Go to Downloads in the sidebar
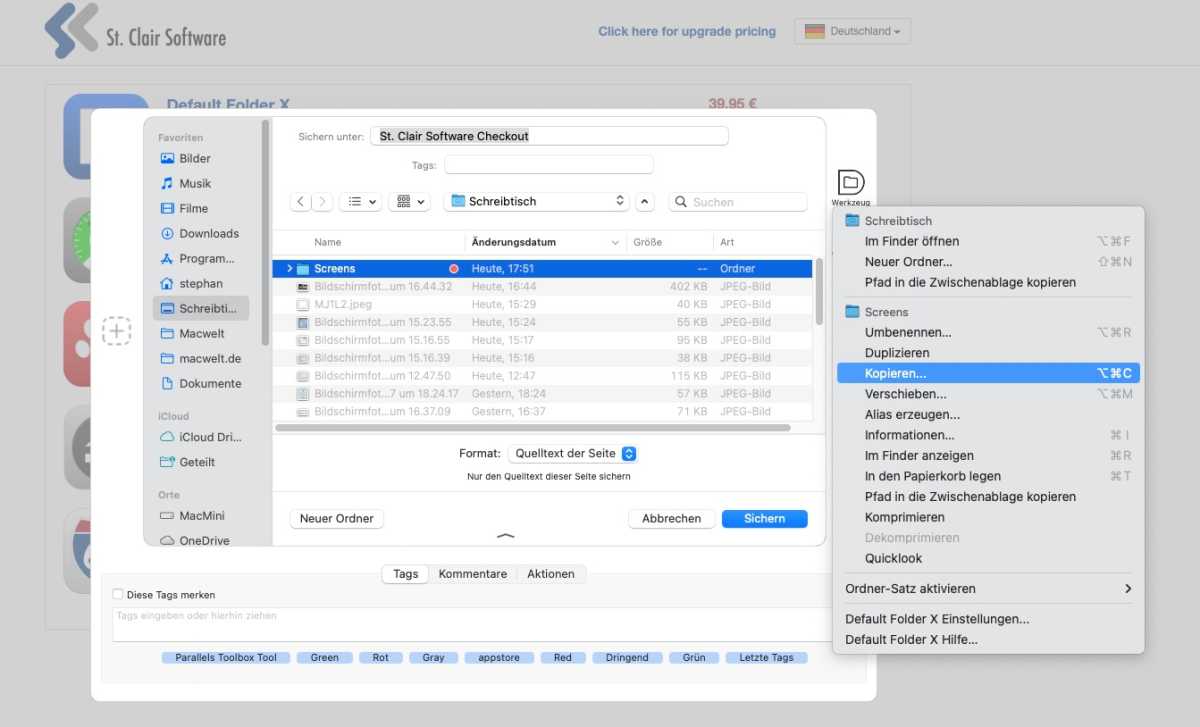 click(199, 233)
